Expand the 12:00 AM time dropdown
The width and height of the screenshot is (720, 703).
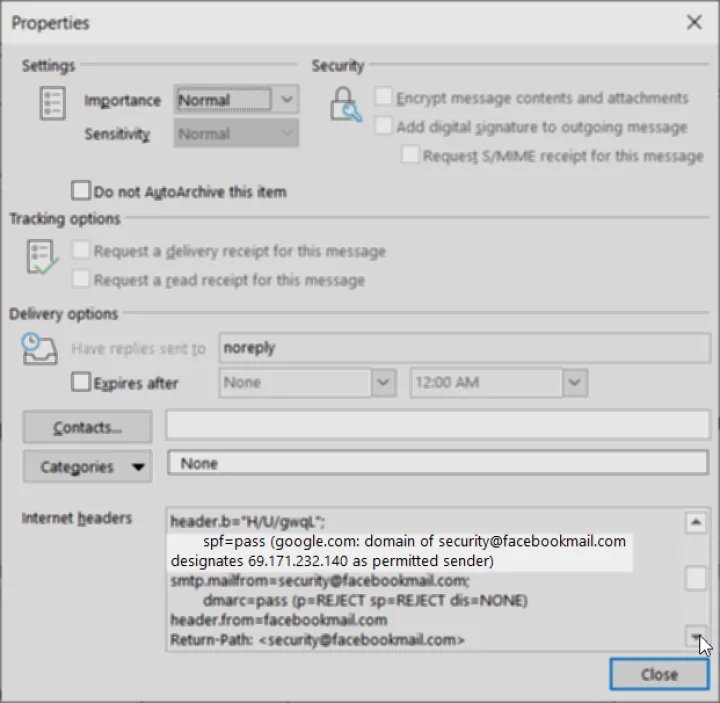pos(574,383)
